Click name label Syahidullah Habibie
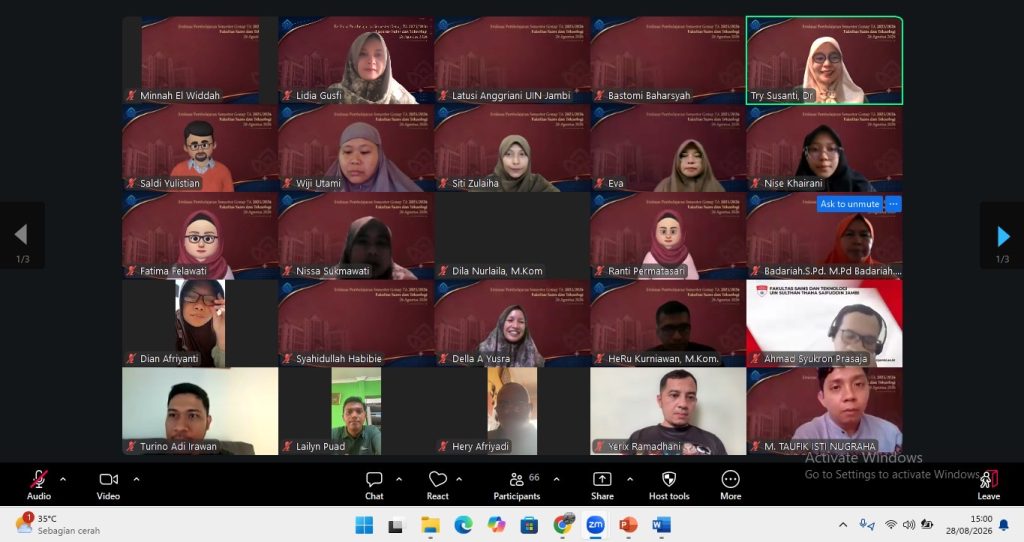This screenshot has height=542, width=1024. pyautogui.click(x=339, y=359)
